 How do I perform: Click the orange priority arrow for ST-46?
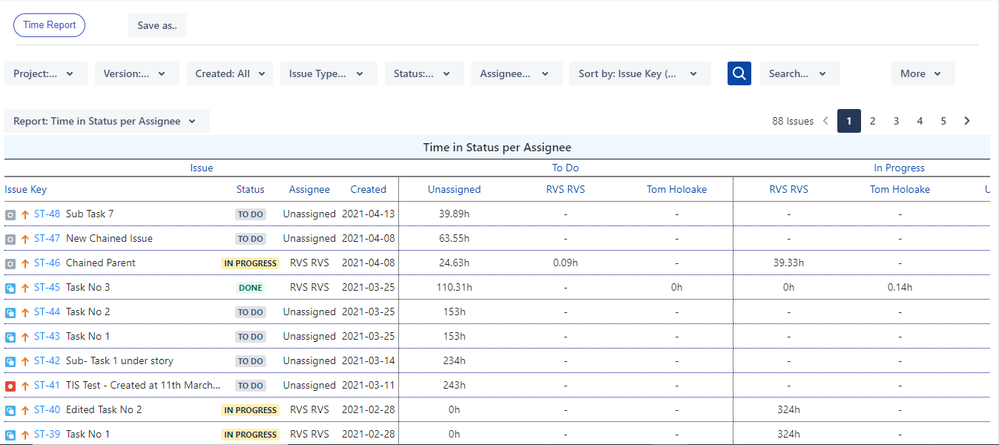25,263
